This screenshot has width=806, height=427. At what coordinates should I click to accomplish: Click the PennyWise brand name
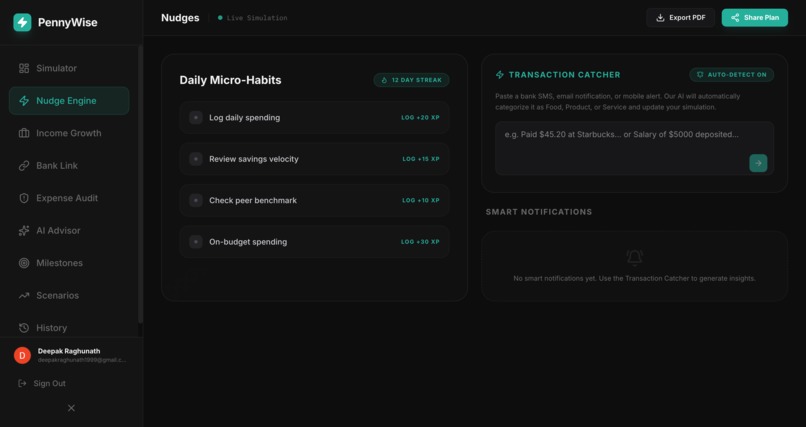point(67,22)
